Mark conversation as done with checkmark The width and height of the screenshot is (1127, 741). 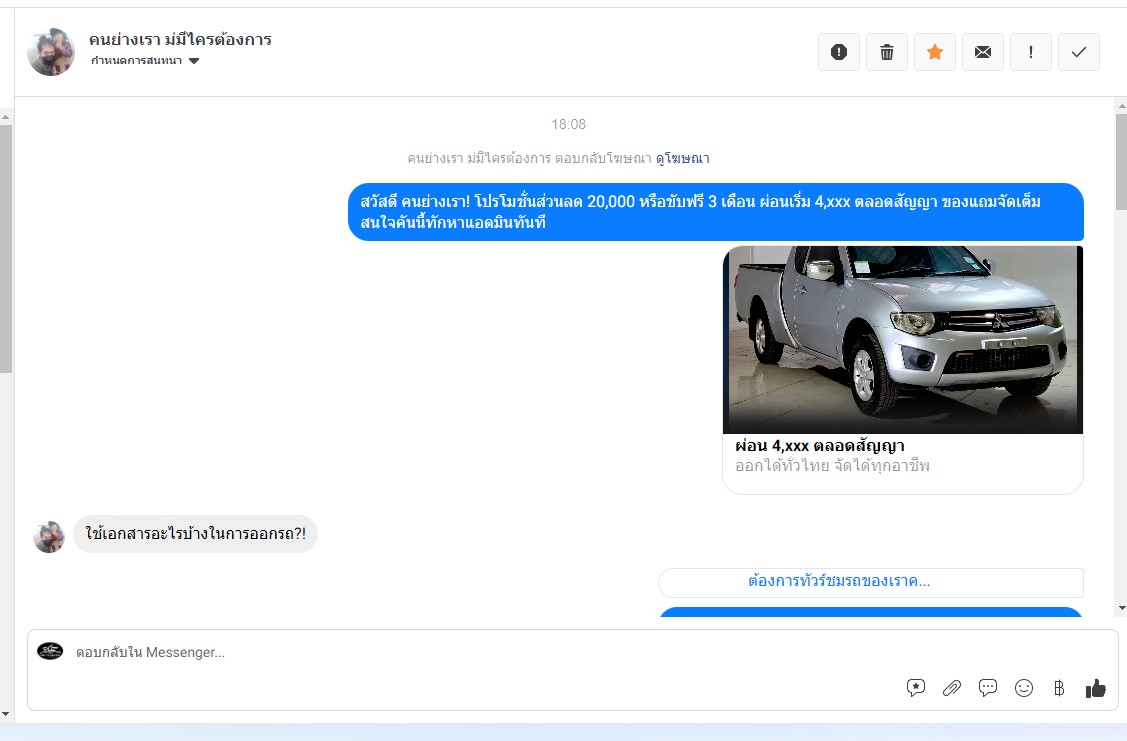[1078, 52]
